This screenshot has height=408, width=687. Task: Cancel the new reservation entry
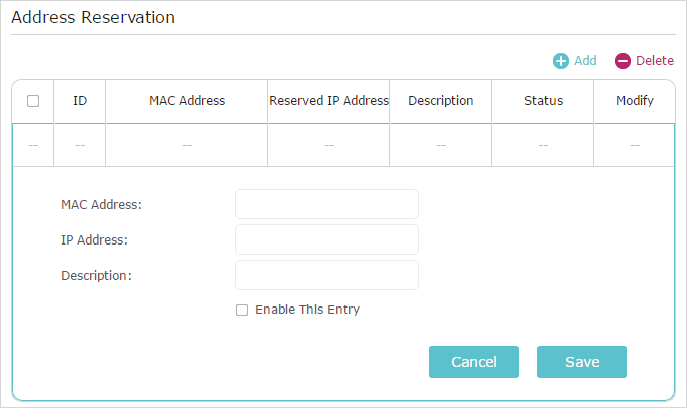point(474,362)
